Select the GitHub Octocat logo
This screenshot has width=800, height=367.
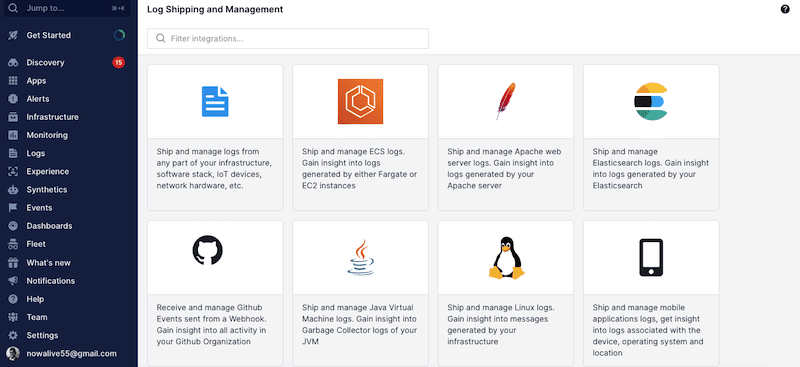point(208,250)
